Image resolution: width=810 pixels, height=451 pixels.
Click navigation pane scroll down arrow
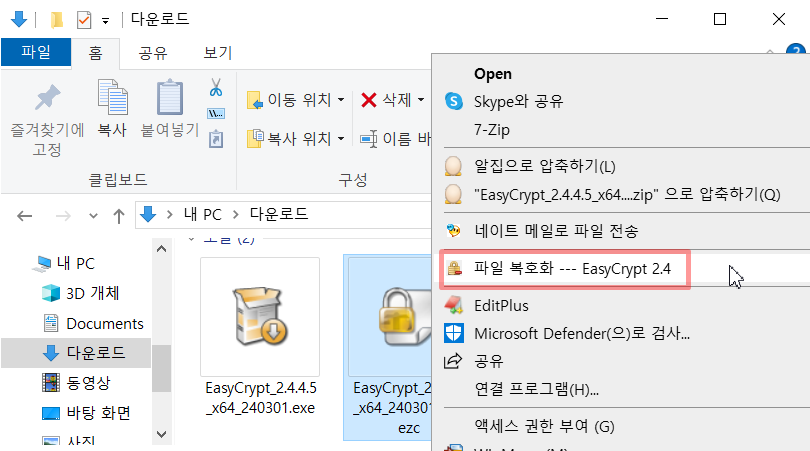pyautogui.click(x=161, y=434)
